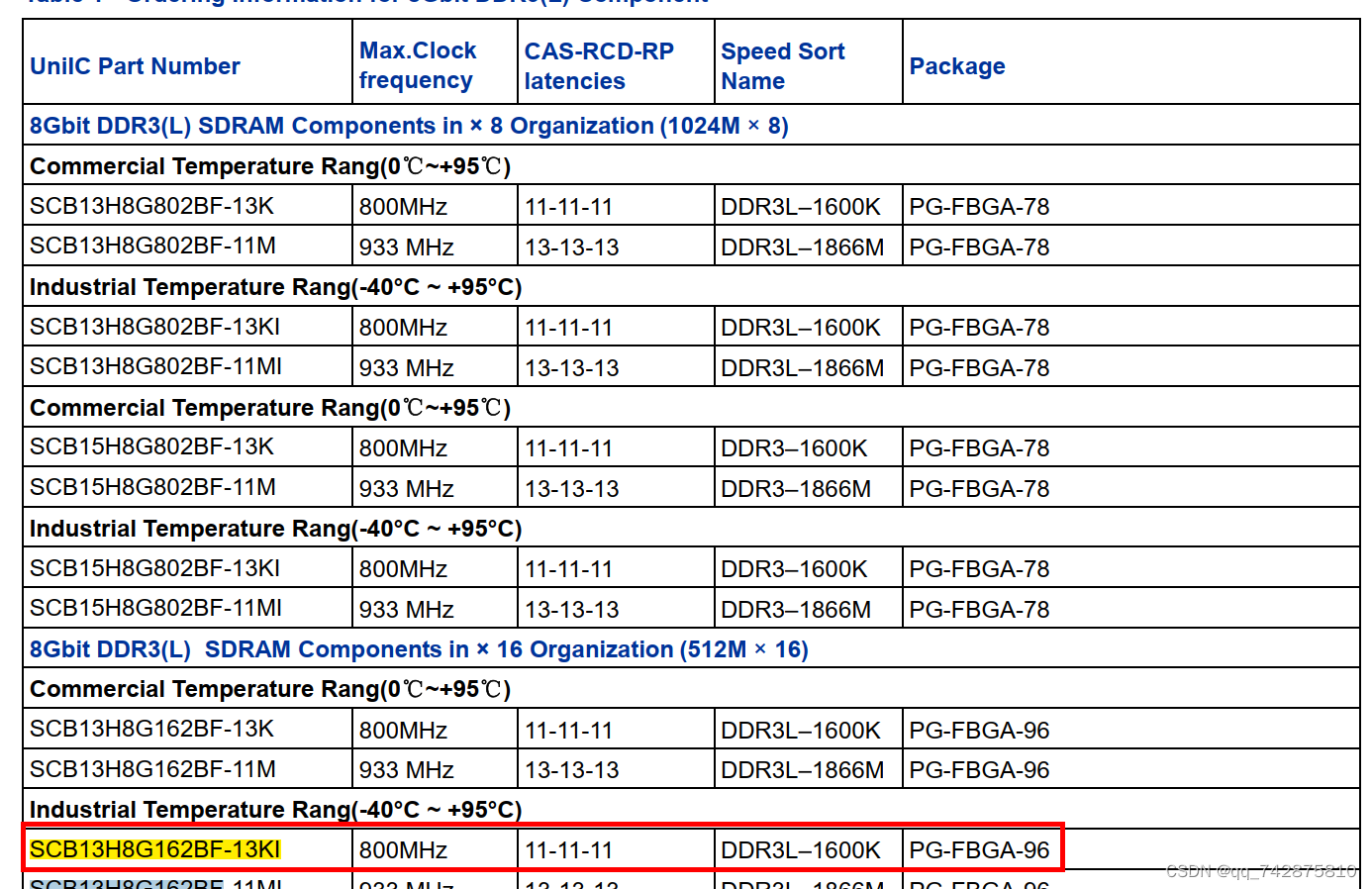Click 933 MHz in the SCB15H8G802BF-11M row
The width and height of the screenshot is (1372, 889).
click(x=406, y=489)
